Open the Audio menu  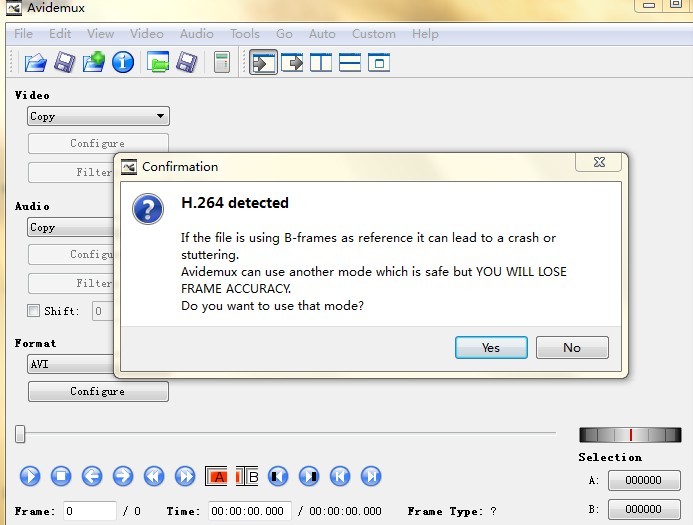click(197, 34)
